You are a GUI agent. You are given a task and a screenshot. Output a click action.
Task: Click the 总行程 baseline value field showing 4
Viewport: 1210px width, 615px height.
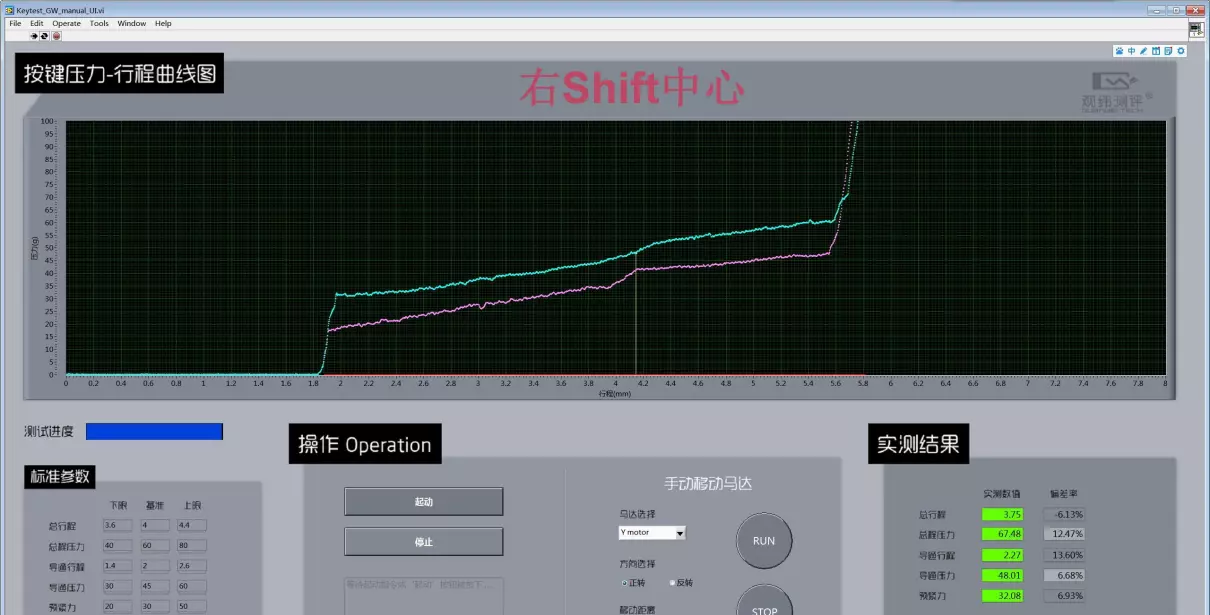155,525
